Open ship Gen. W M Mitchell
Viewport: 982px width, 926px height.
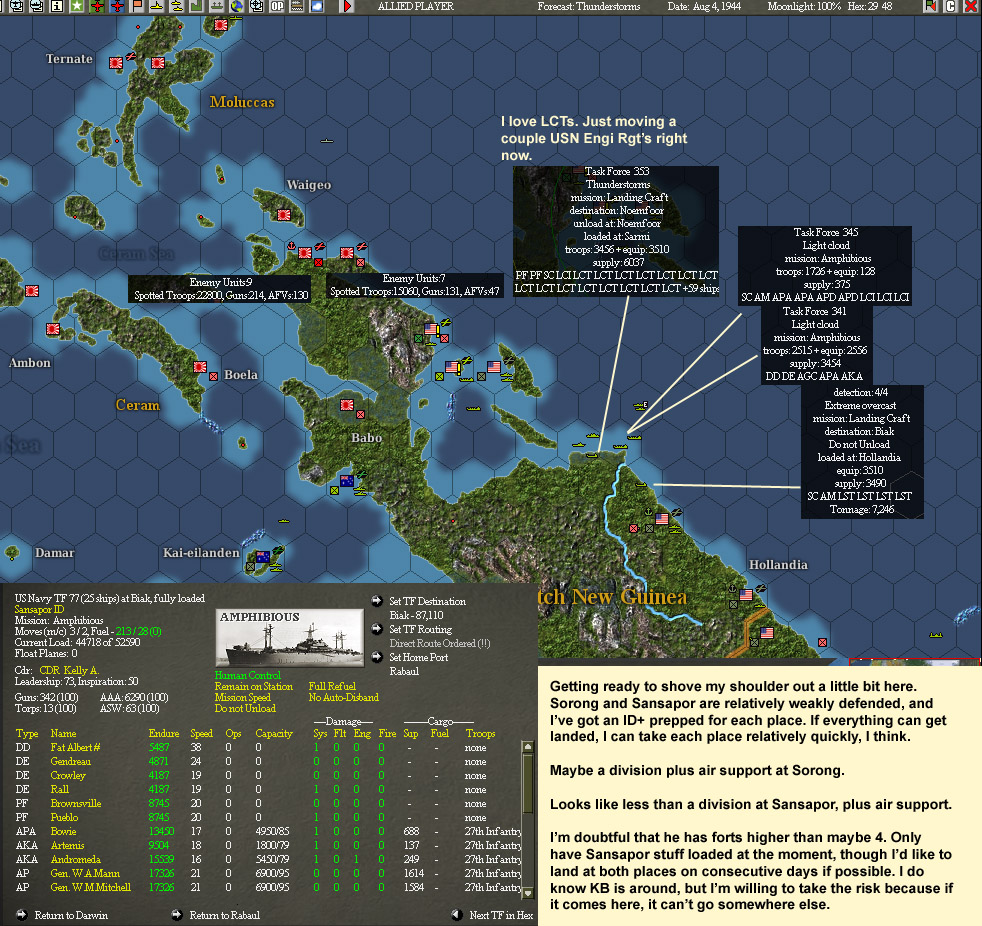coord(90,887)
